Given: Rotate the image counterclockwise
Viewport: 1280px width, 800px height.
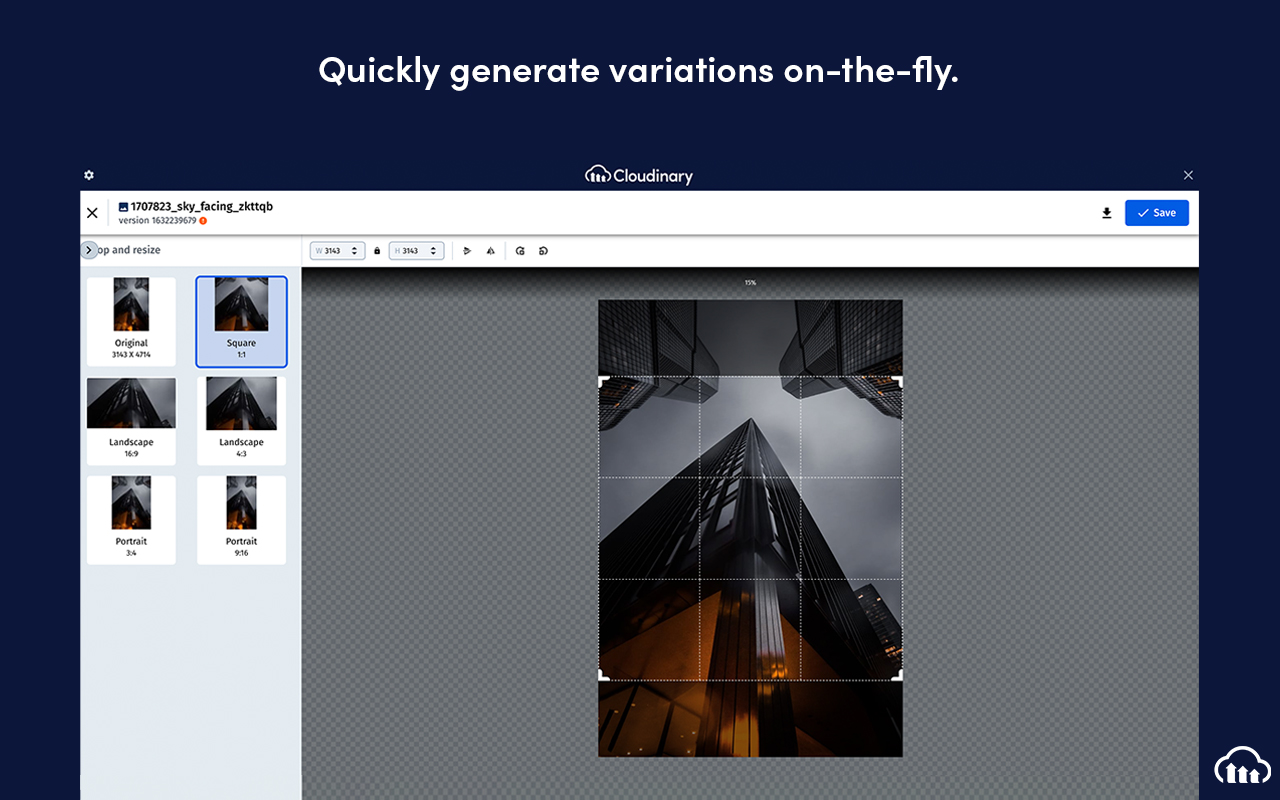Looking at the screenshot, I should point(543,251).
